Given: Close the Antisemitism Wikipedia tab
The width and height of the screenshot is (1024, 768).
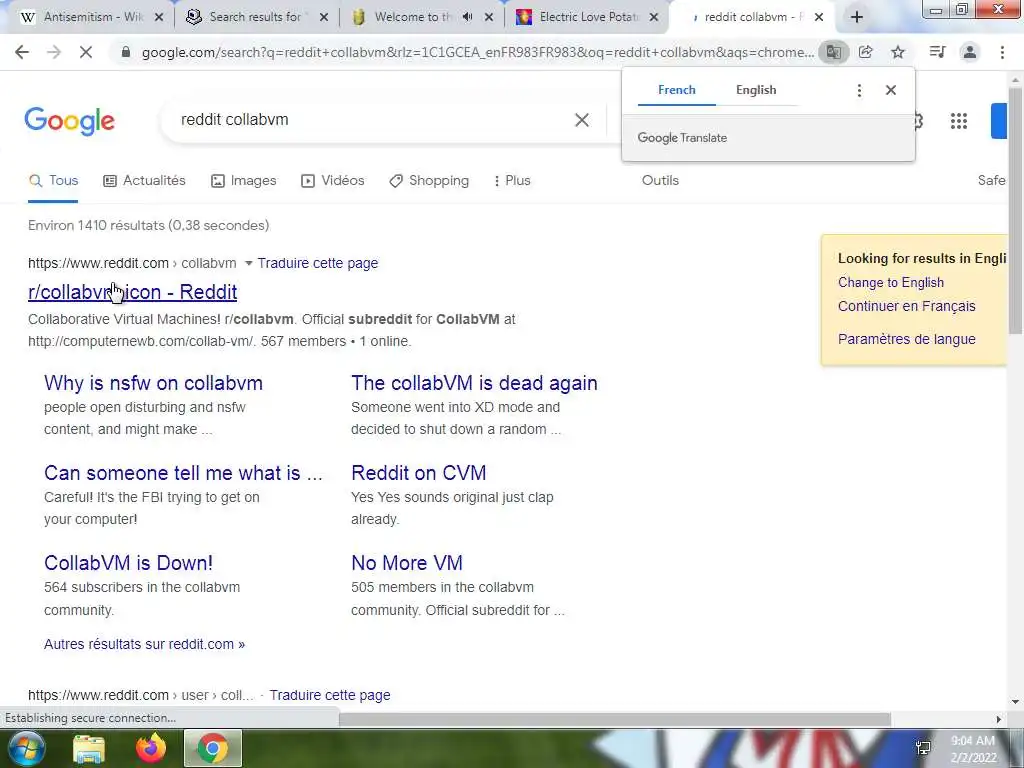Looking at the screenshot, I should 159,18.
